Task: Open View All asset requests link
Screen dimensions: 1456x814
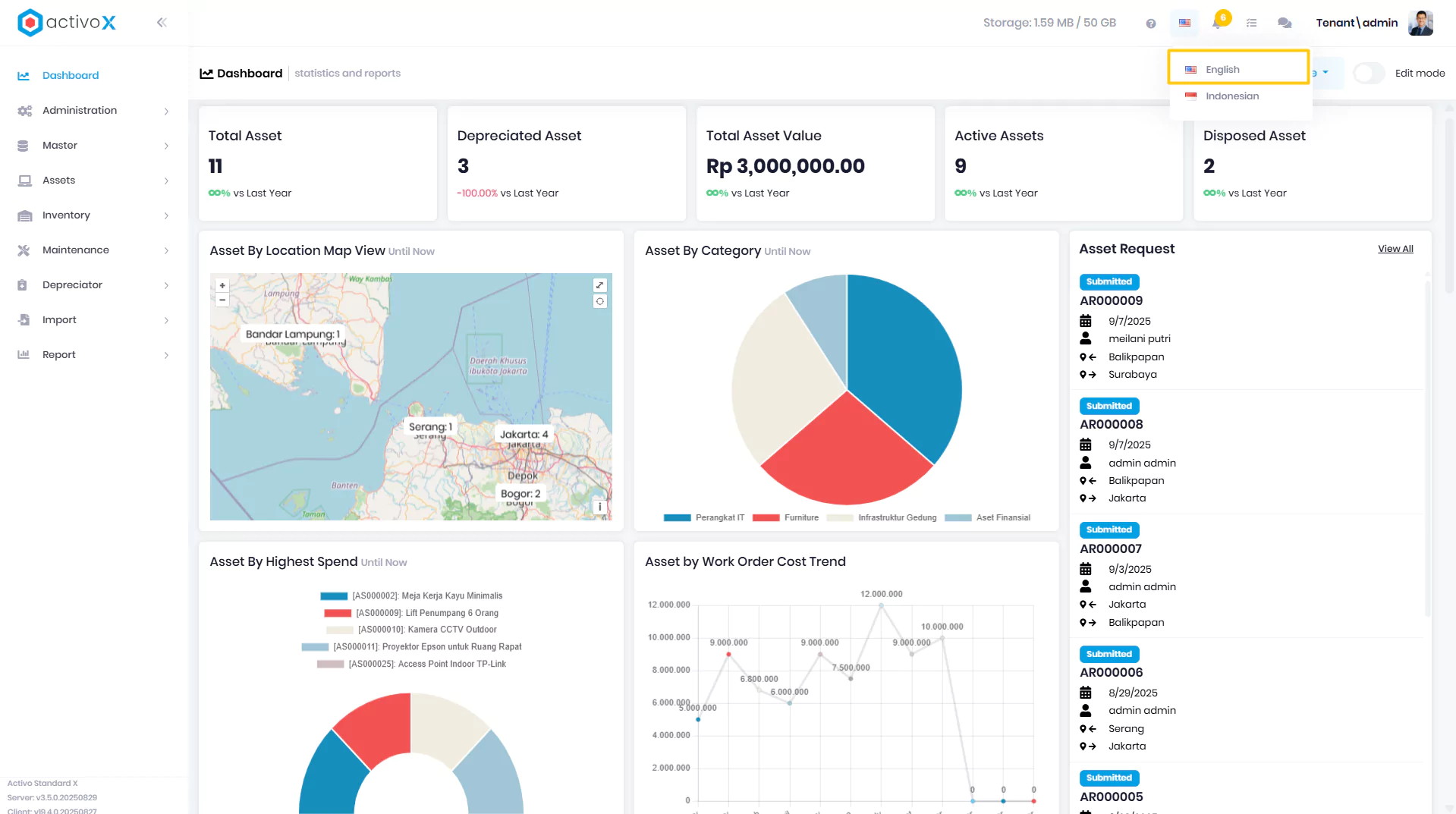Action: click(x=1395, y=249)
